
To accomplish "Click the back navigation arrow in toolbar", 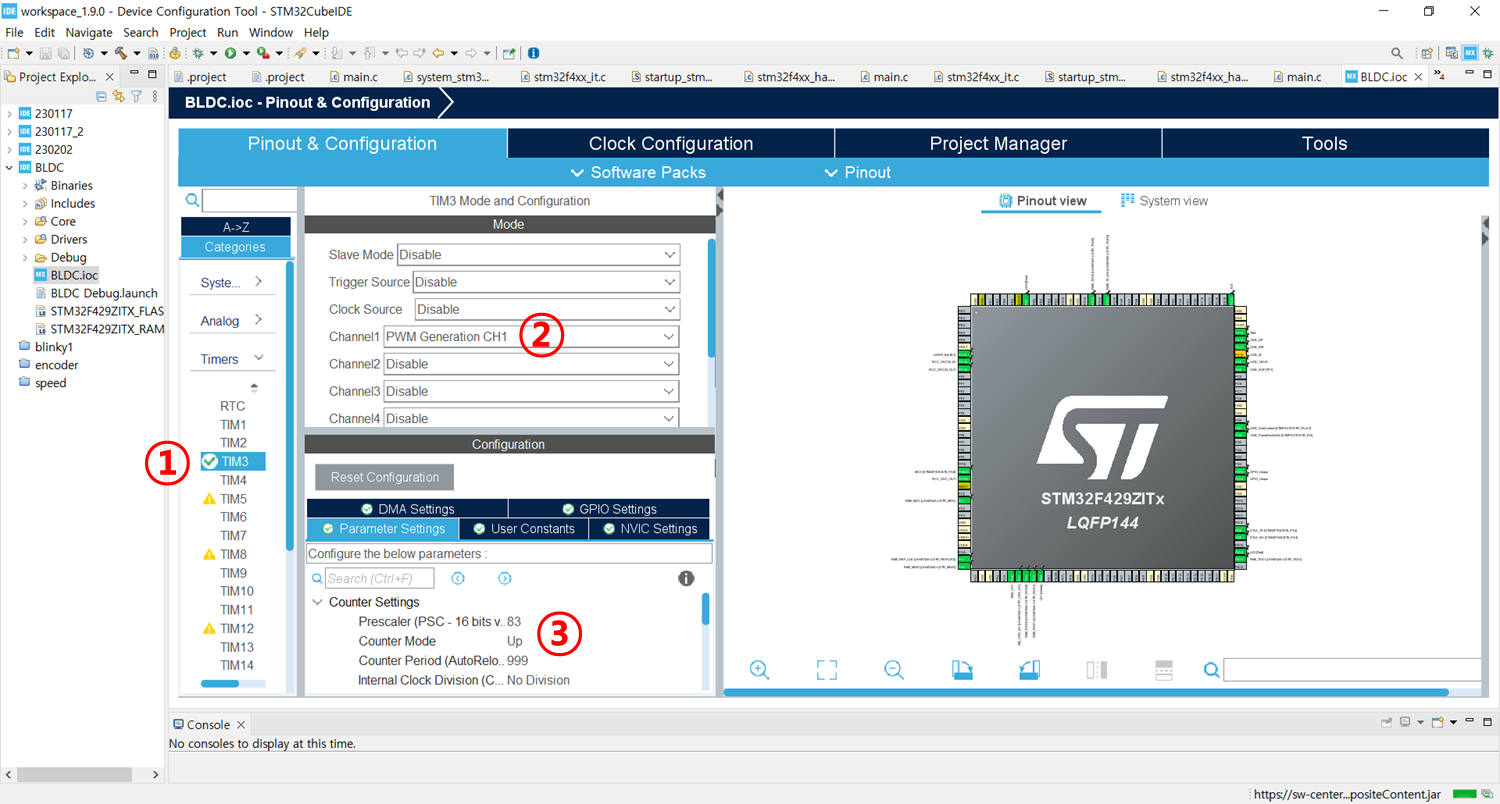I will [438, 53].
